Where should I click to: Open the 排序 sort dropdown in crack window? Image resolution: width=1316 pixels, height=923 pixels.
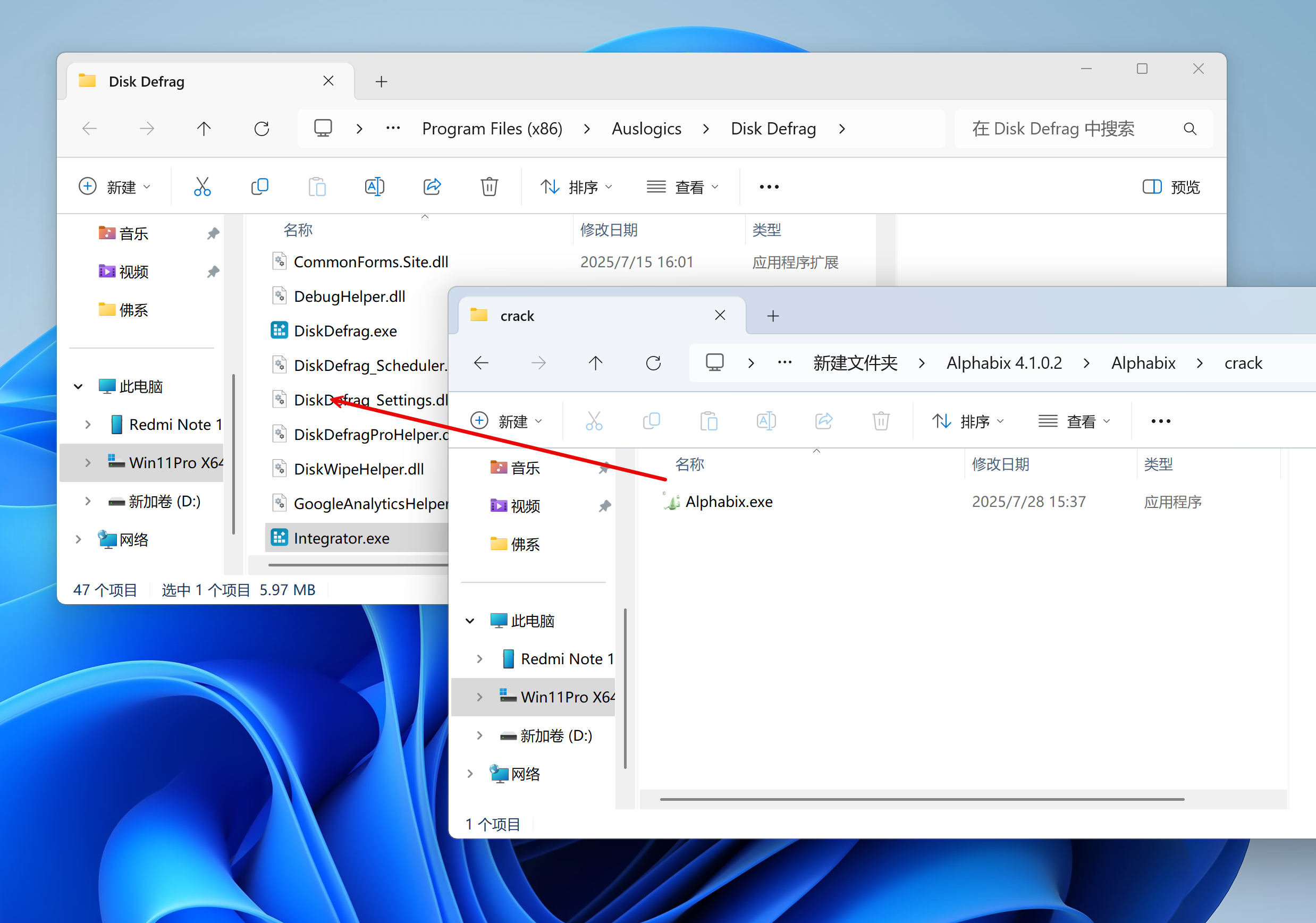968,422
